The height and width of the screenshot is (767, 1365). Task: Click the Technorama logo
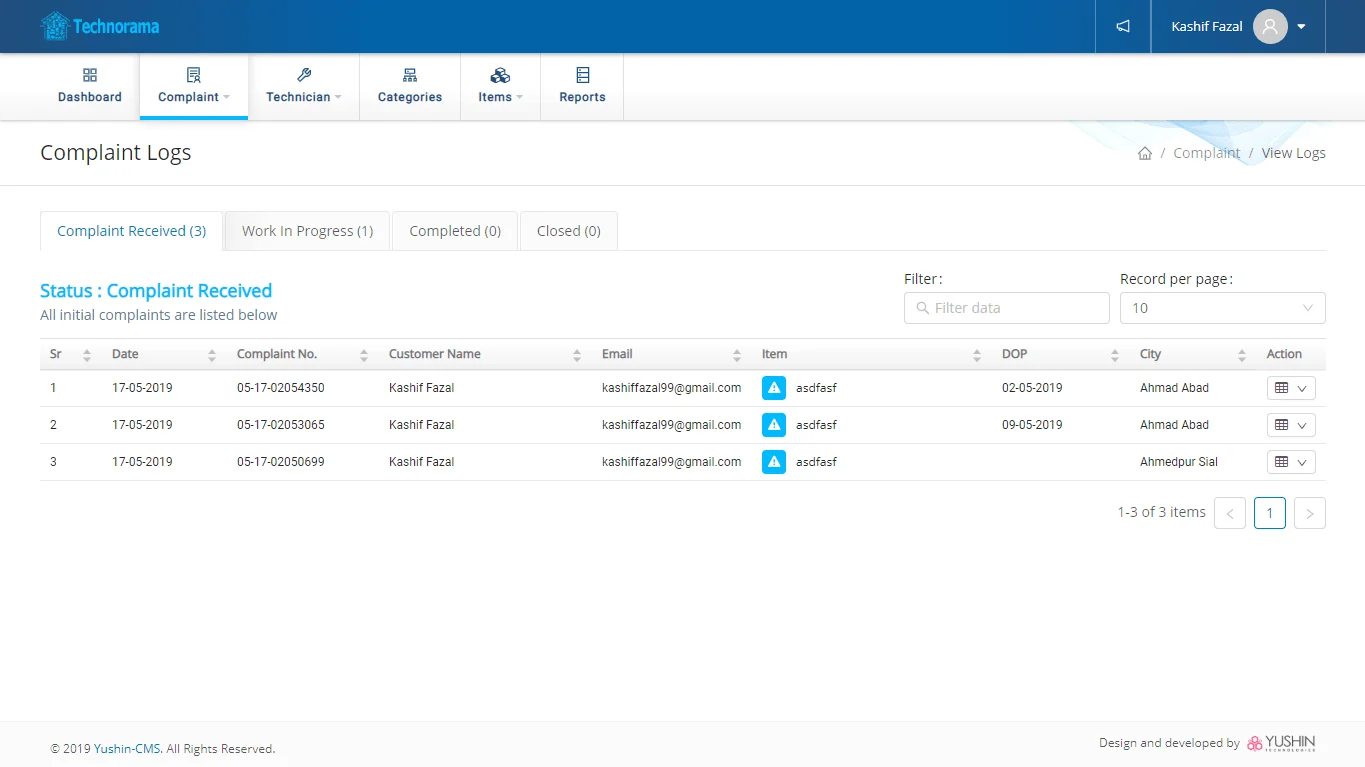[x=100, y=27]
